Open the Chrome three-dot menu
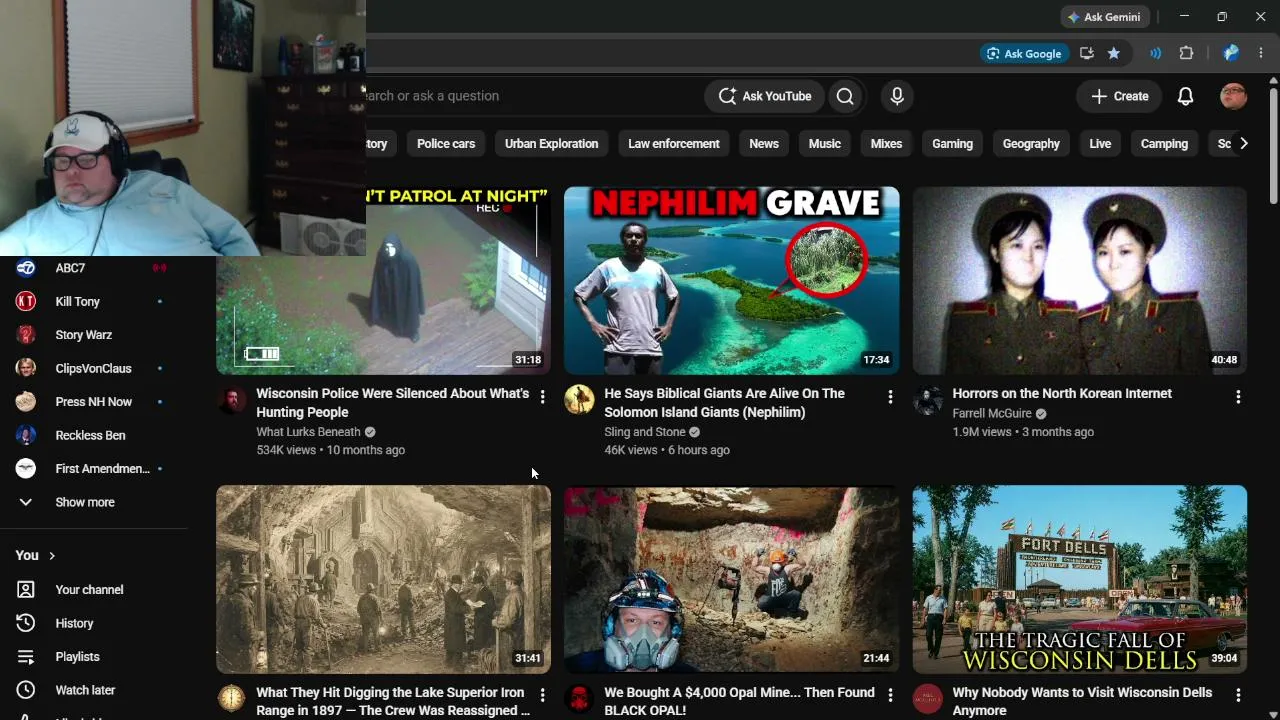 click(1261, 53)
